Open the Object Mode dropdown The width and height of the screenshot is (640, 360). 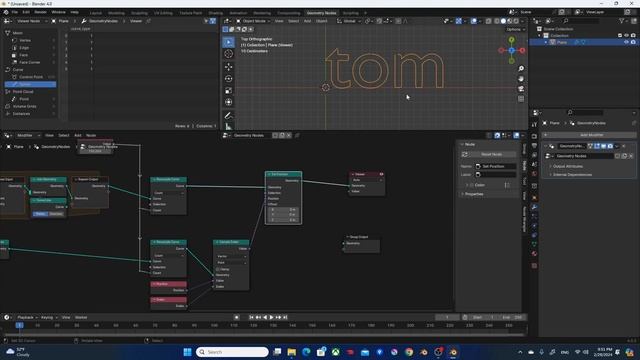click(253, 21)
